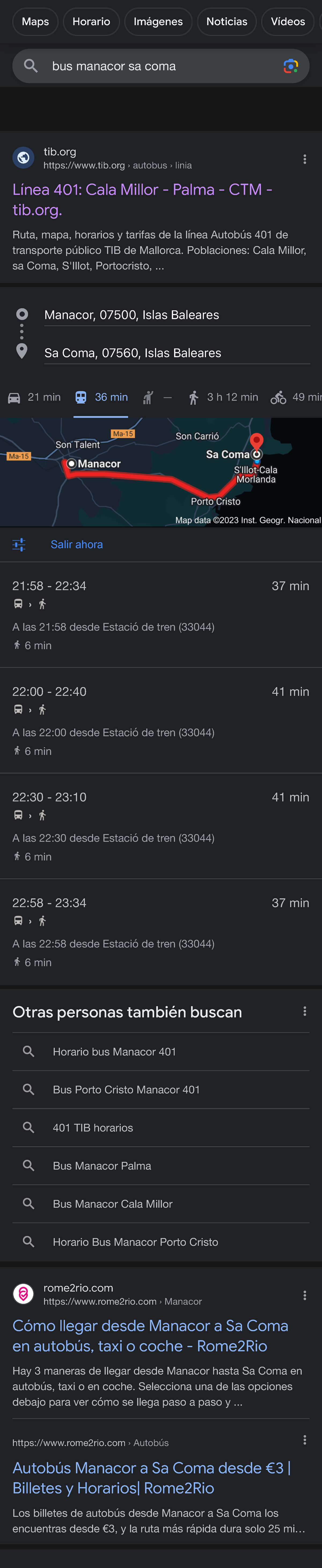Select walking travel mode 3 h 12 min
The height and width of the screenshot is (1568, 322).
point(223,397)
